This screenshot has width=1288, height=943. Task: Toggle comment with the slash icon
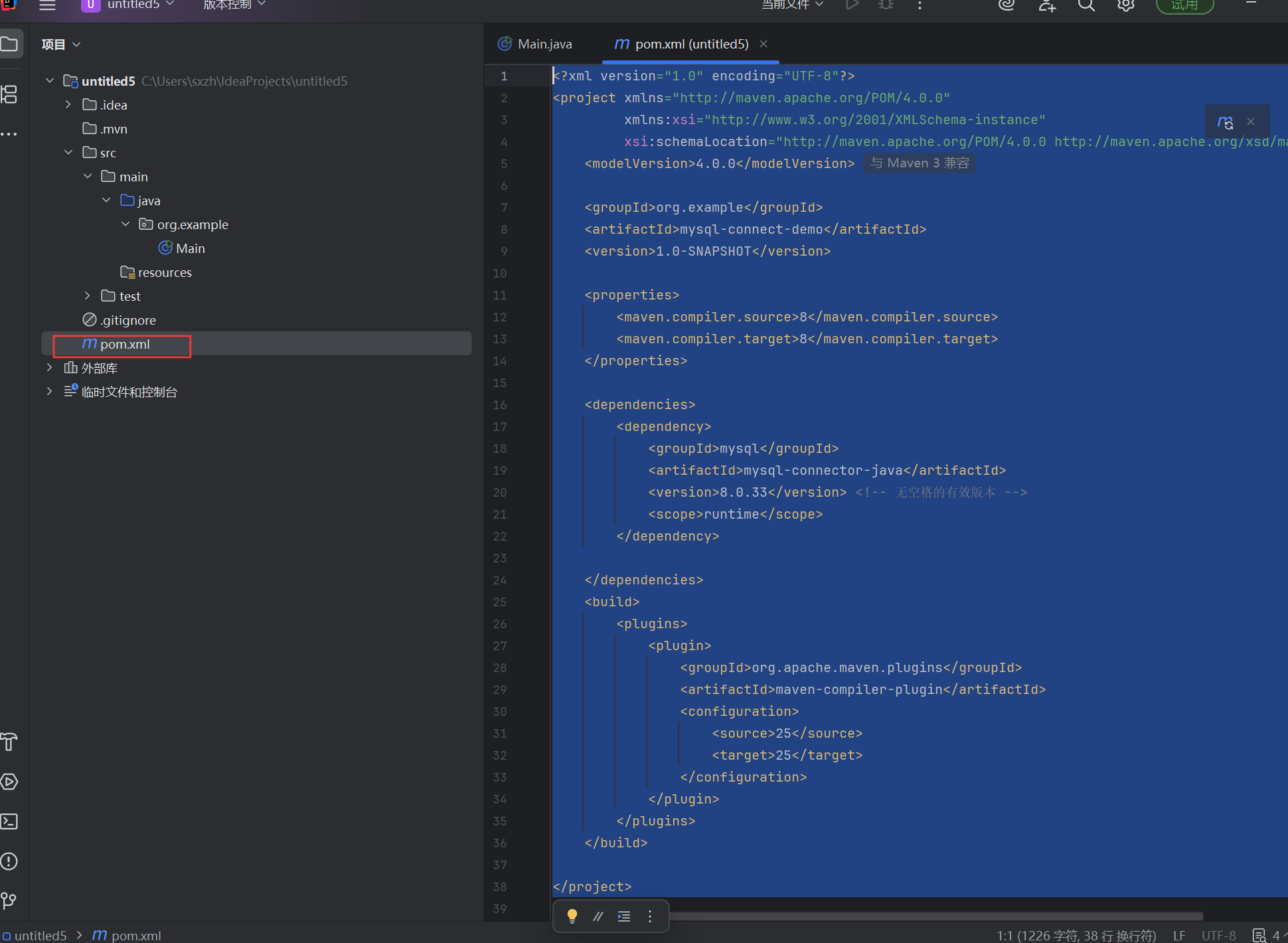(598, 916)
